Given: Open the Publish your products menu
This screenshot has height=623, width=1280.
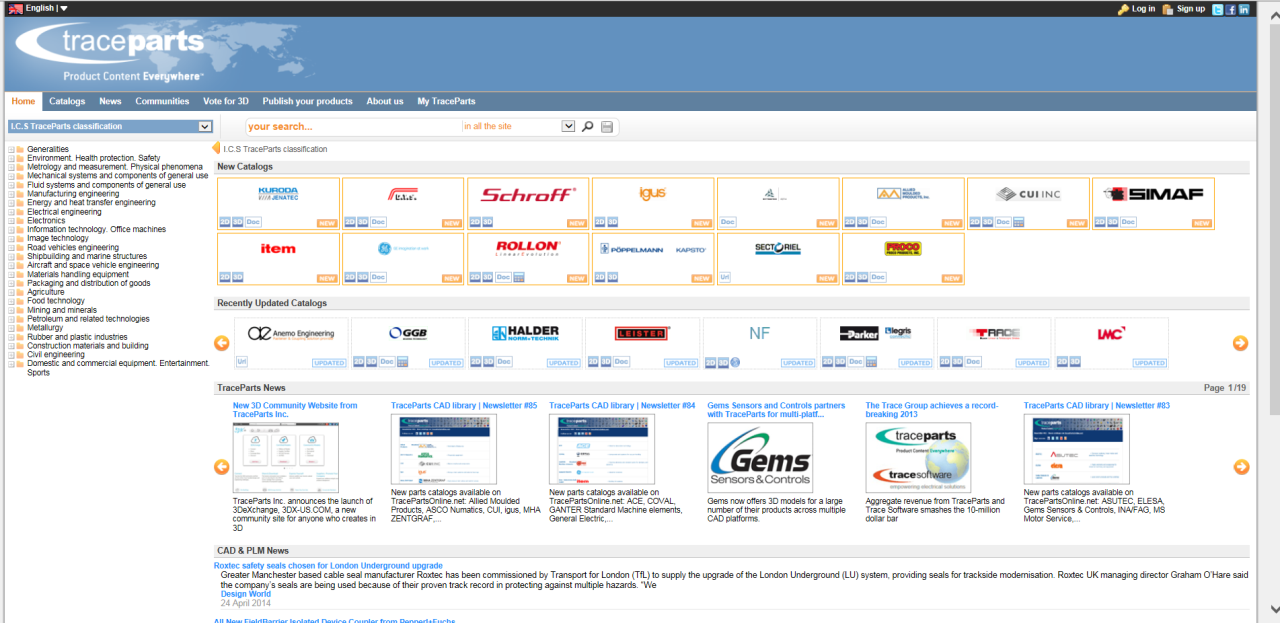Looking at the screenshot, I should click(308, 101).
